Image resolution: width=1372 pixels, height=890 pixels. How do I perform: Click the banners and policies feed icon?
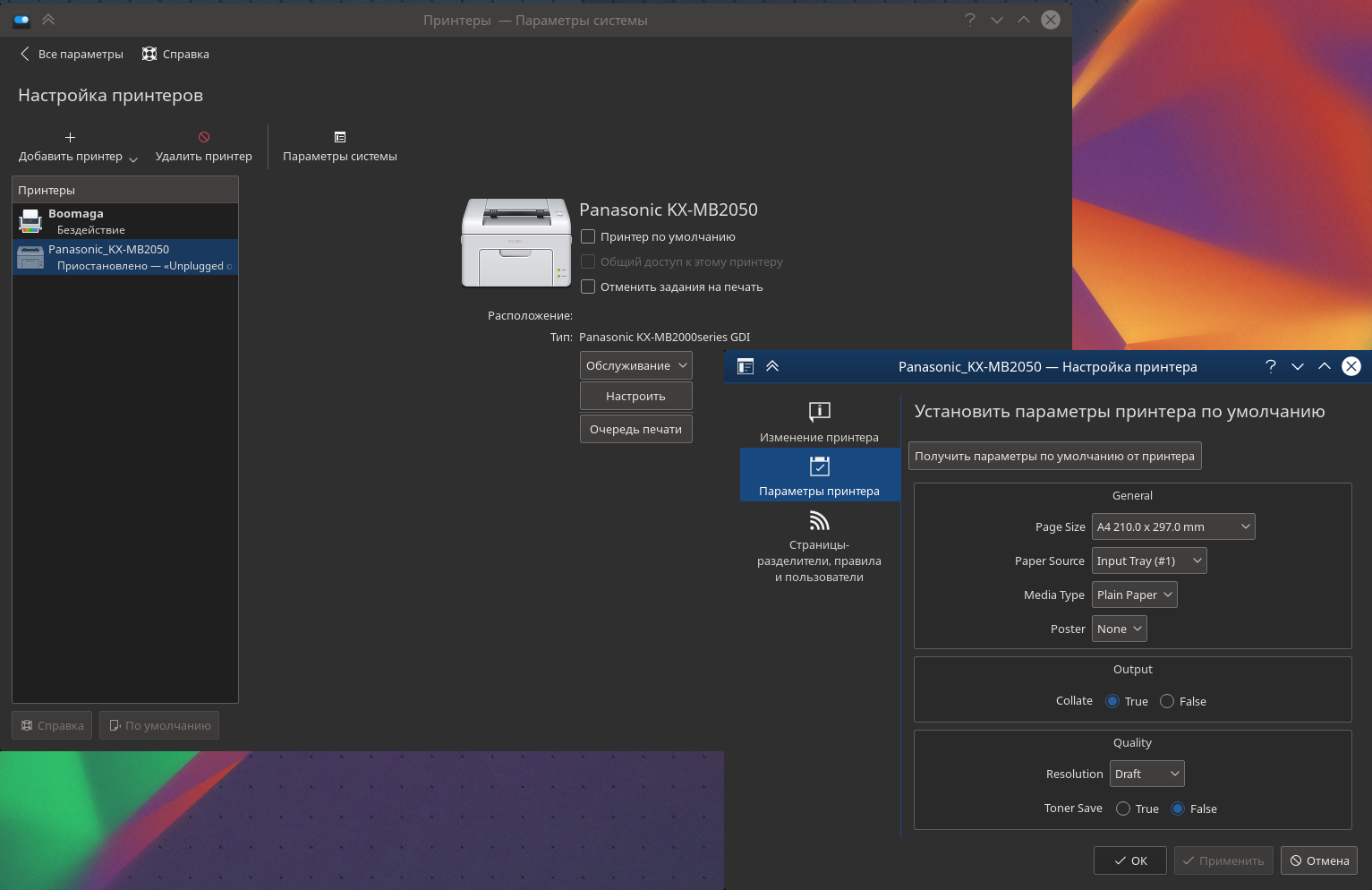pyautogui.click(x=820, y=519)
